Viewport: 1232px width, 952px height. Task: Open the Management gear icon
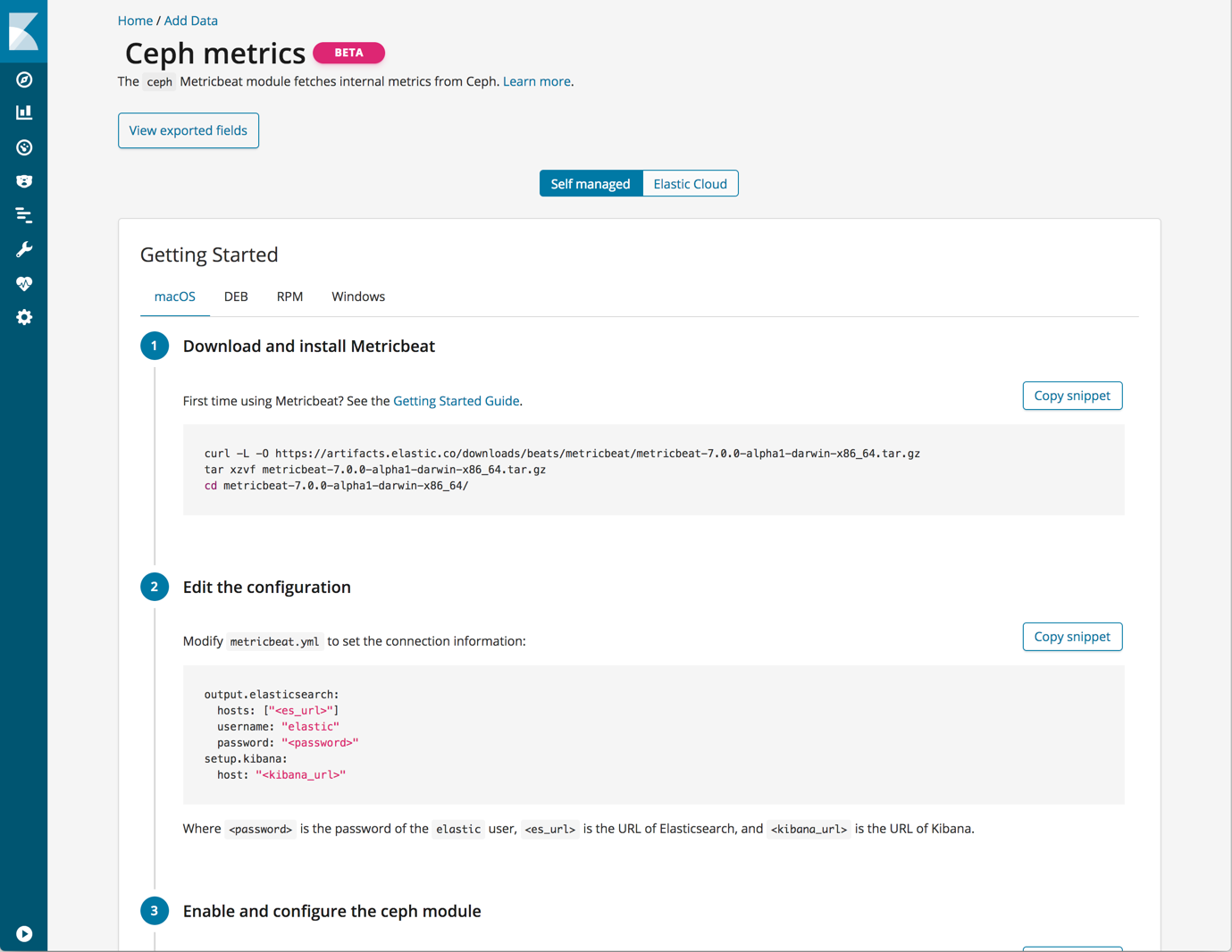(x=23, y=317)
